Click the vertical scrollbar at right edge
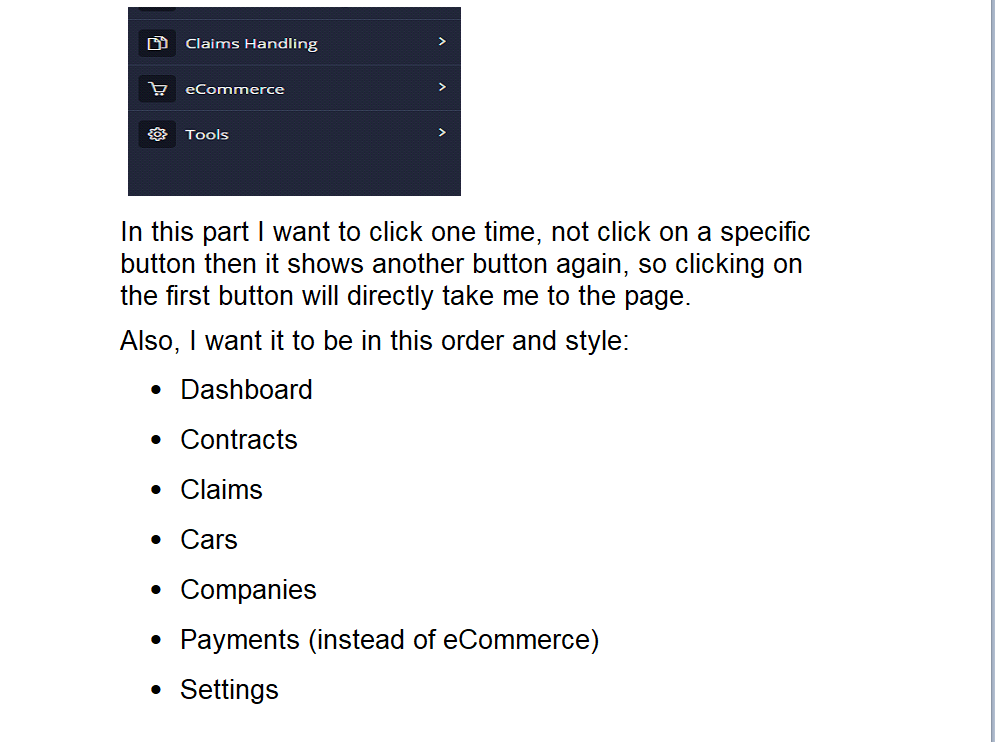 coord(992,371)
